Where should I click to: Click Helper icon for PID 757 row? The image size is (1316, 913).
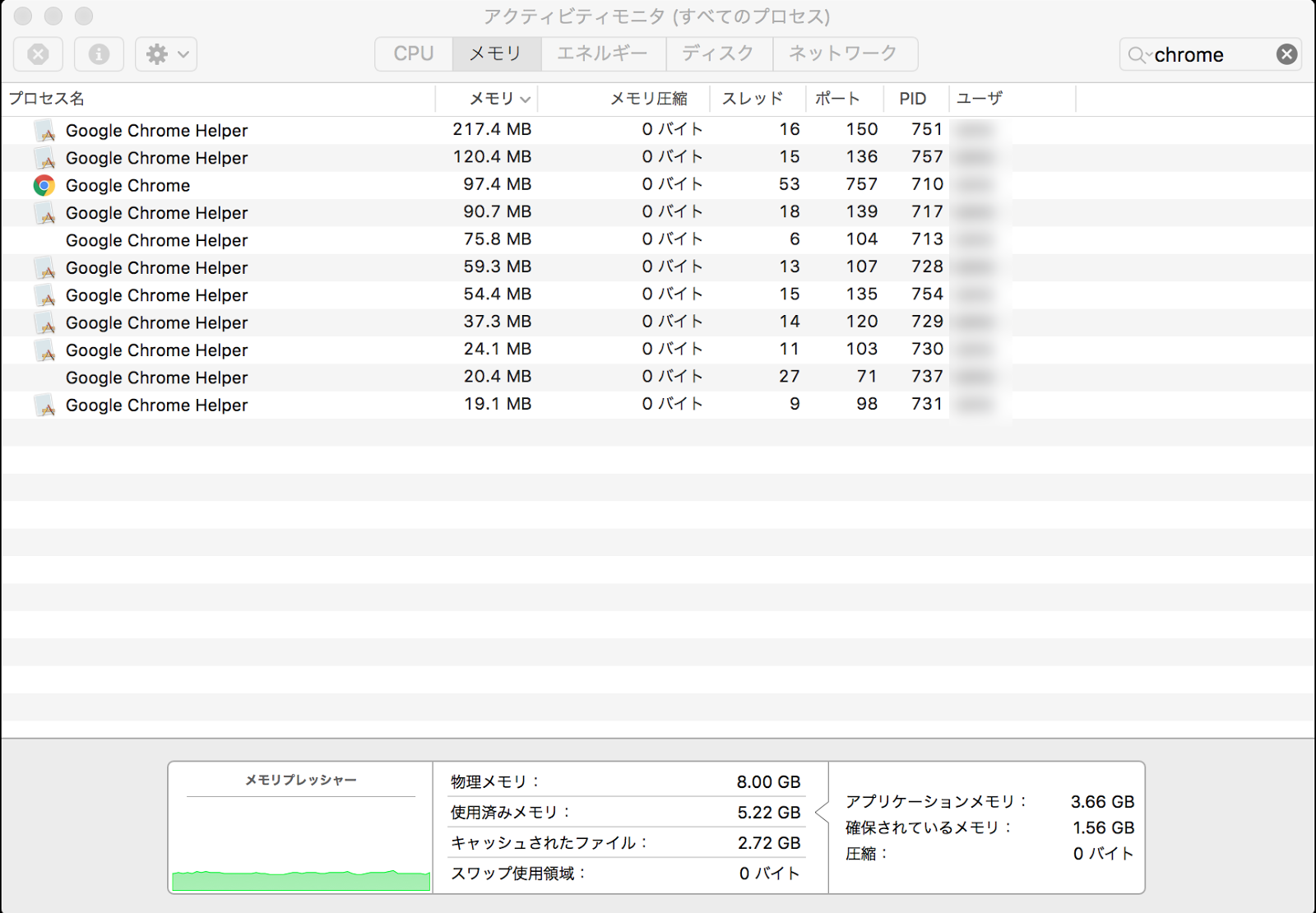tap(45, 158)
